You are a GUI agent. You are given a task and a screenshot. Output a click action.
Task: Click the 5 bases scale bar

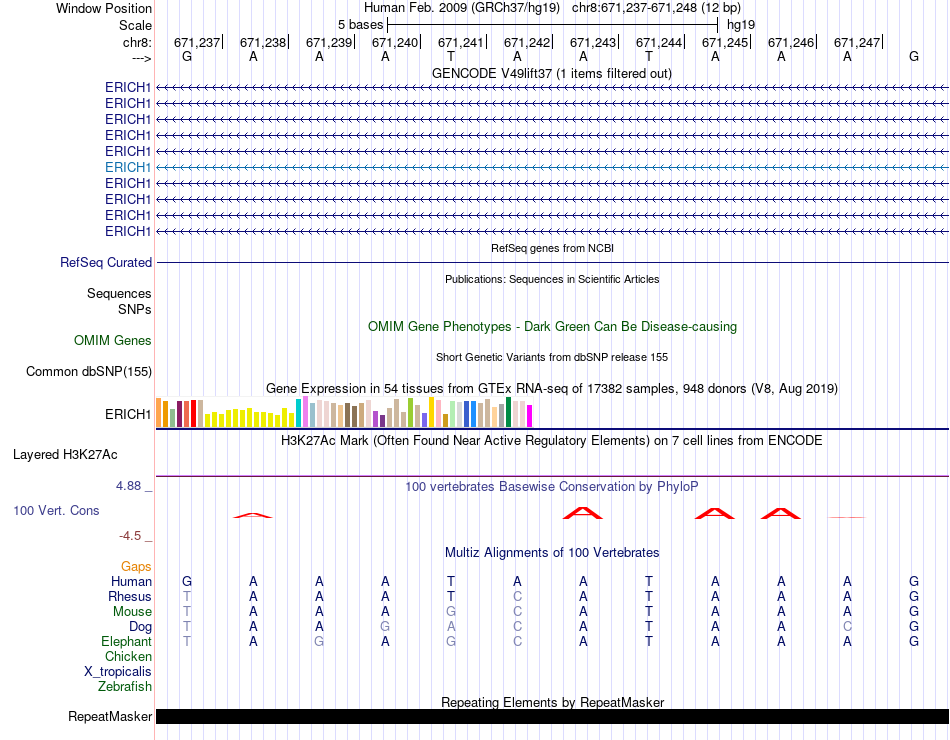coord(552,23)
